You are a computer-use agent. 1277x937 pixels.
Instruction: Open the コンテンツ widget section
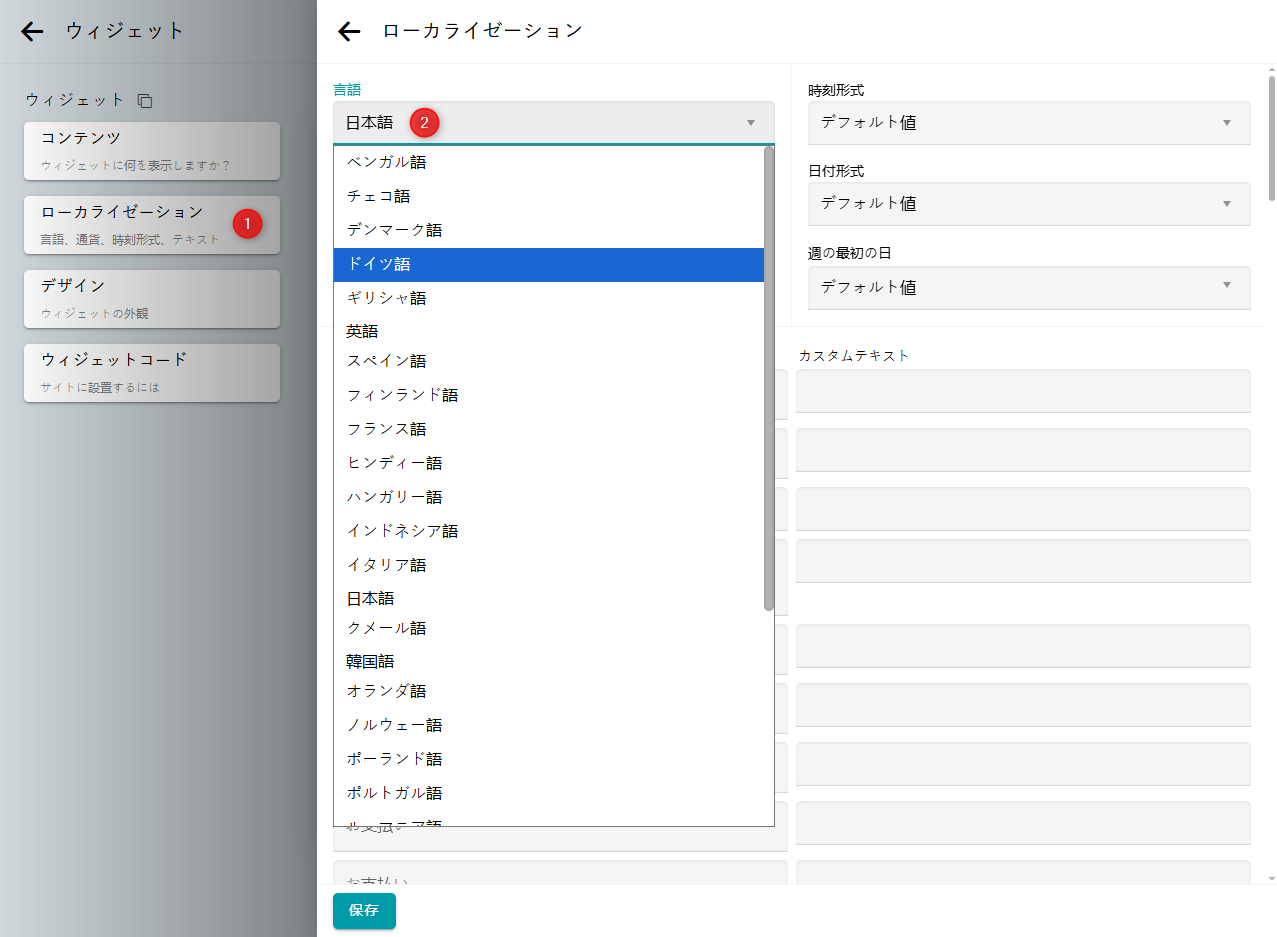tap(152, 151)
